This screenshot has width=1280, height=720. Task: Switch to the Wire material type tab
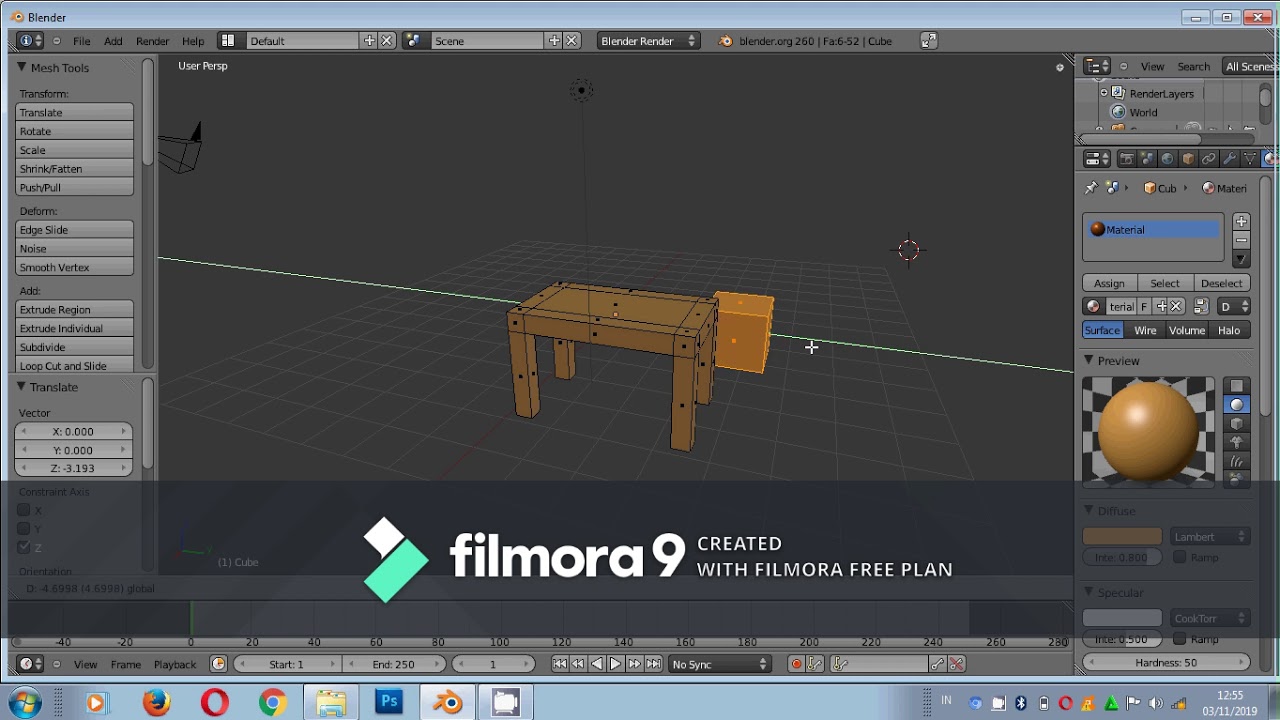[1145, 330]
